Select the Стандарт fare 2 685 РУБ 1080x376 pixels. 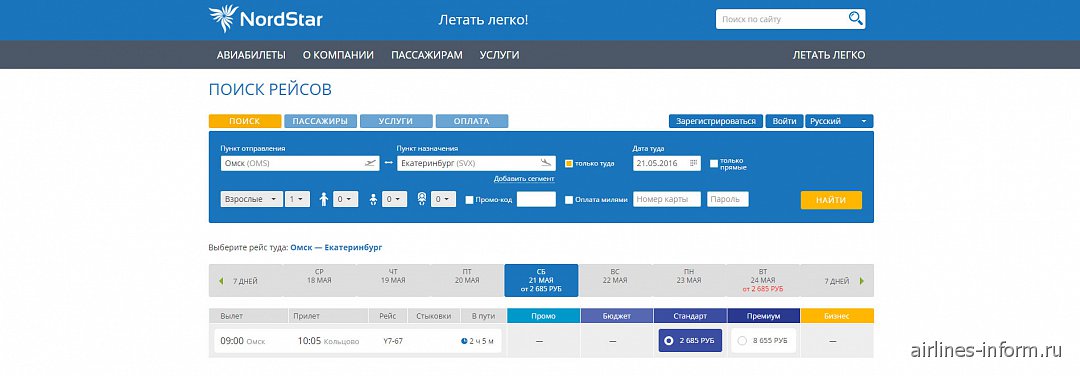pos(690,340)
